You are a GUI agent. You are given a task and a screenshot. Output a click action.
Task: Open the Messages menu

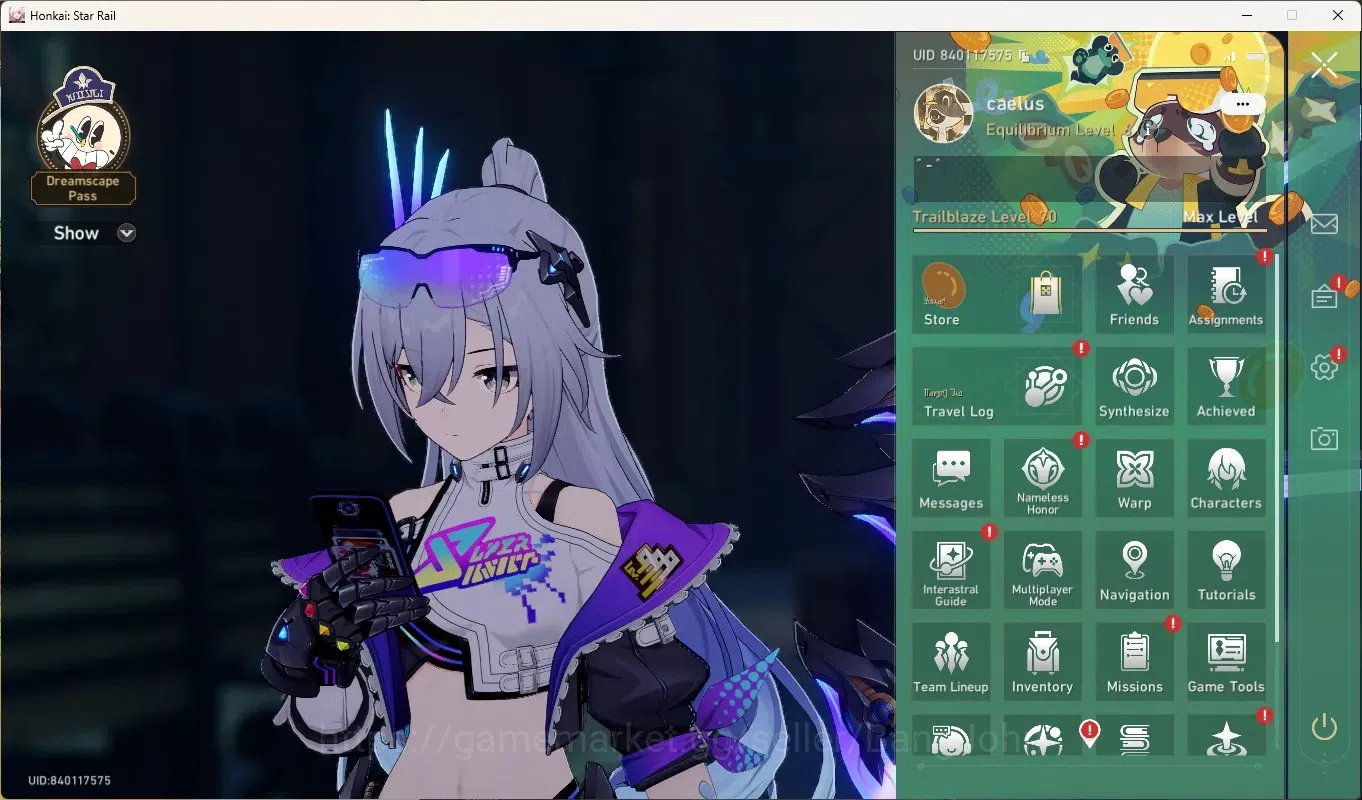click(x=951, y=478)
